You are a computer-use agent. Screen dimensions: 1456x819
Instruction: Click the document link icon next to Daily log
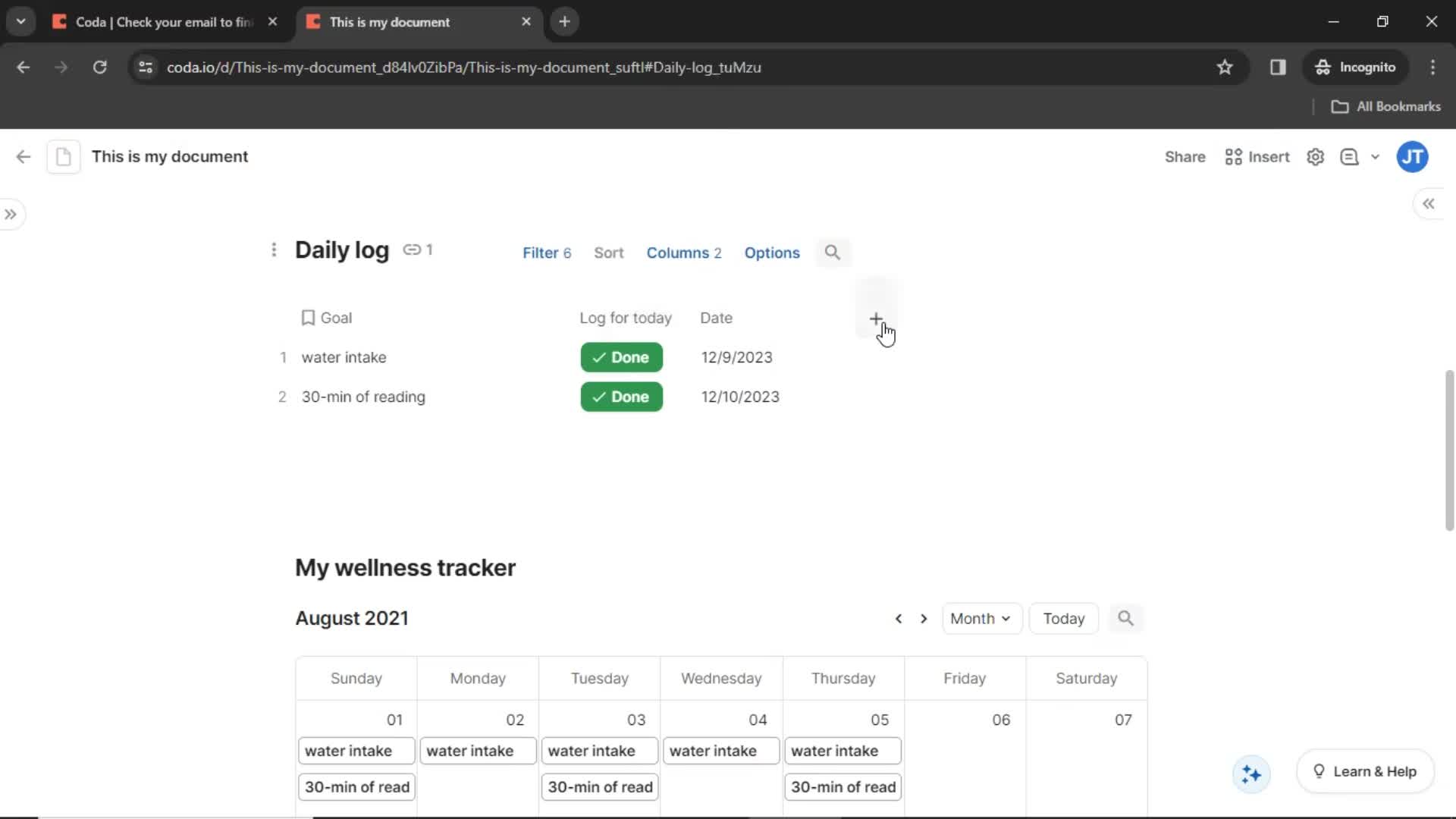412,250
